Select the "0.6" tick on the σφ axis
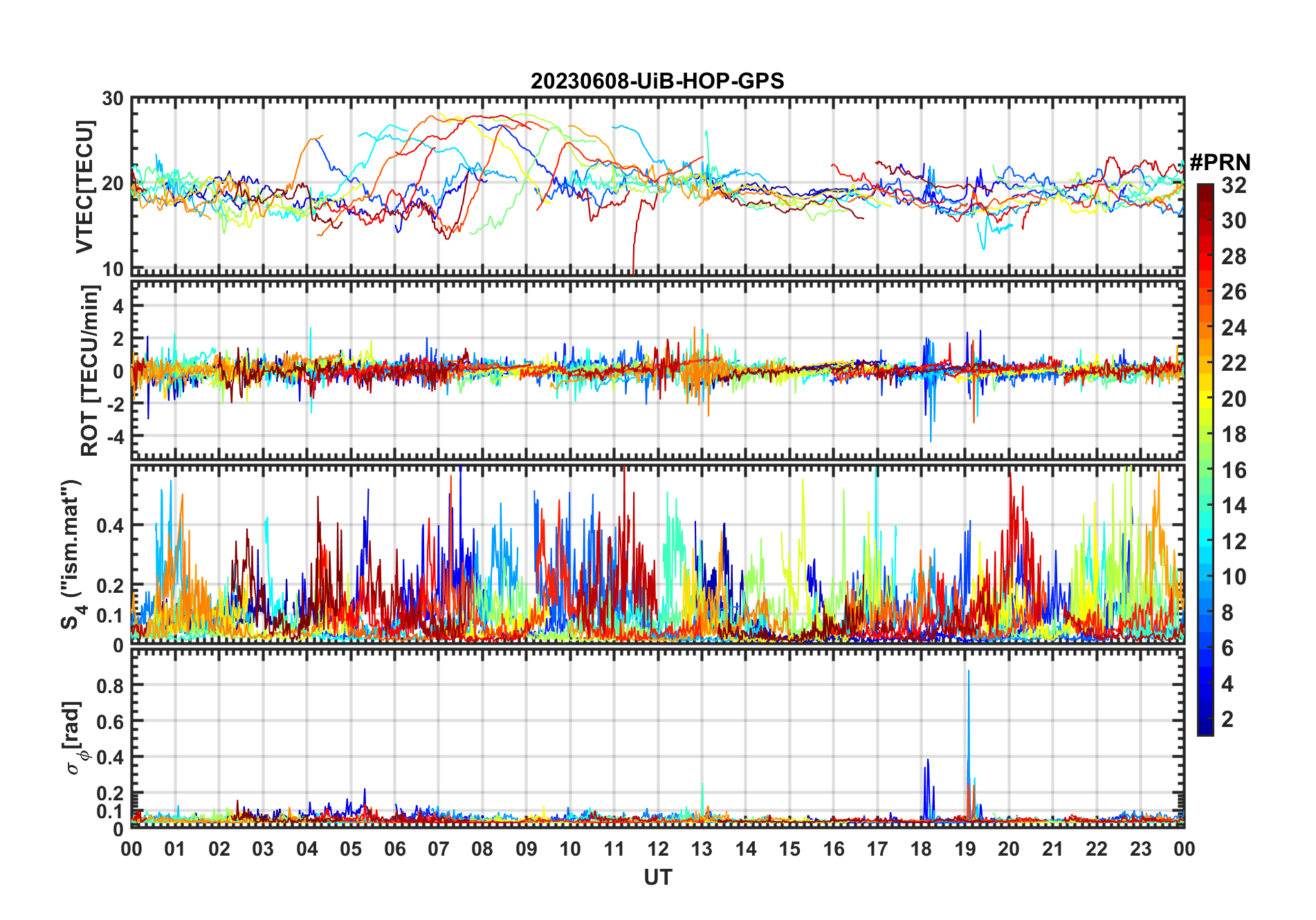 pos(110,721)
